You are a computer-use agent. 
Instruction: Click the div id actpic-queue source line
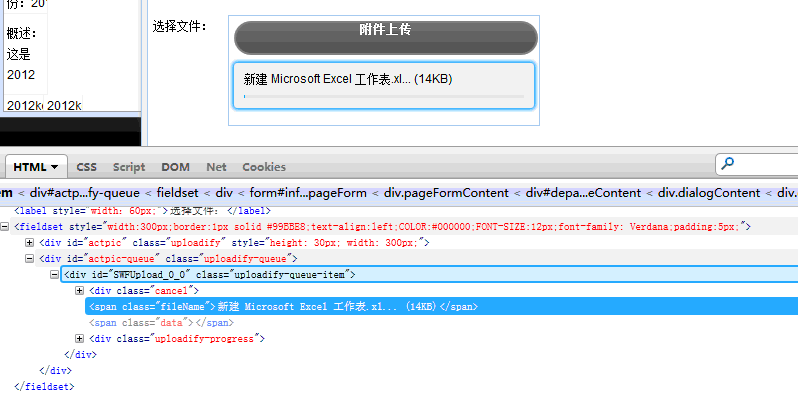(168, 259)
